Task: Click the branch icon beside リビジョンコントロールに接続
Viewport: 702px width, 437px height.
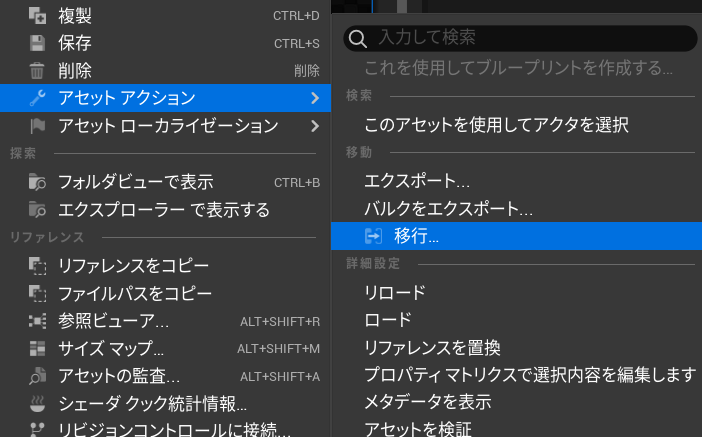Action: 37,429
